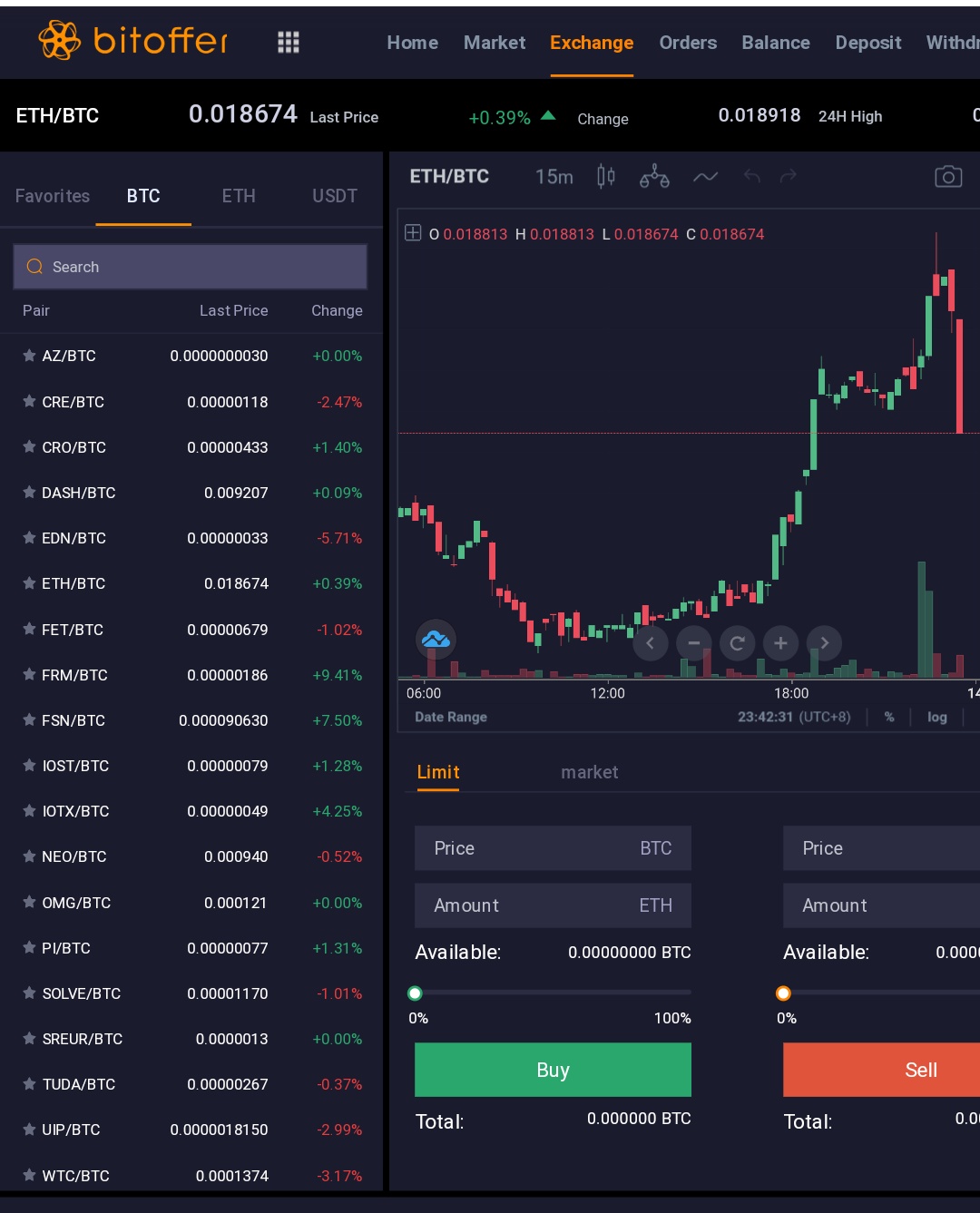This screenshot has height=1213, width=980.
Task: Favorite the DASH/BTC pair star
Action: pos(29,492)
